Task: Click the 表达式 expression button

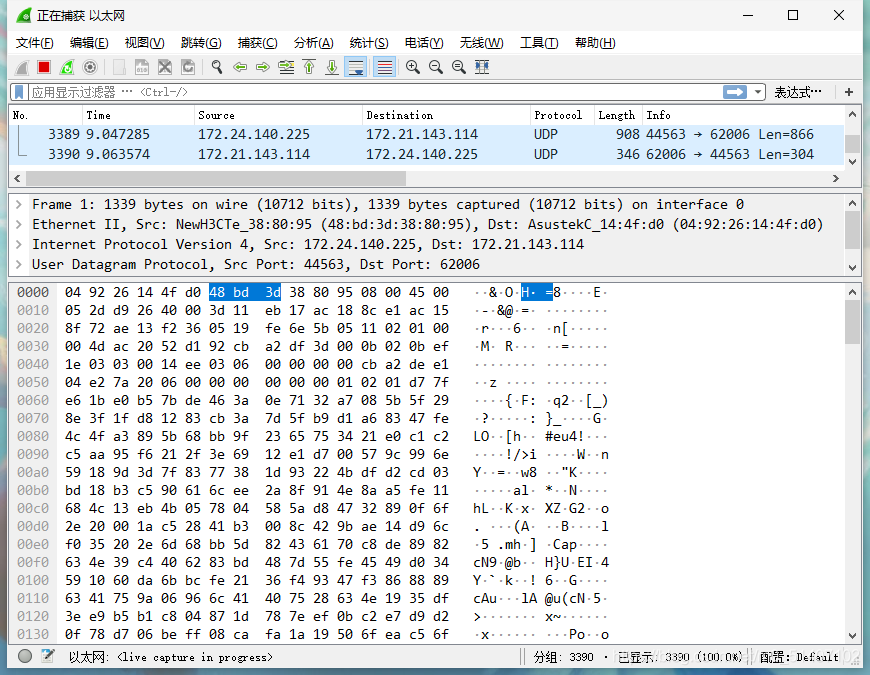Action: pyautogui.click(x=797, y=92)
